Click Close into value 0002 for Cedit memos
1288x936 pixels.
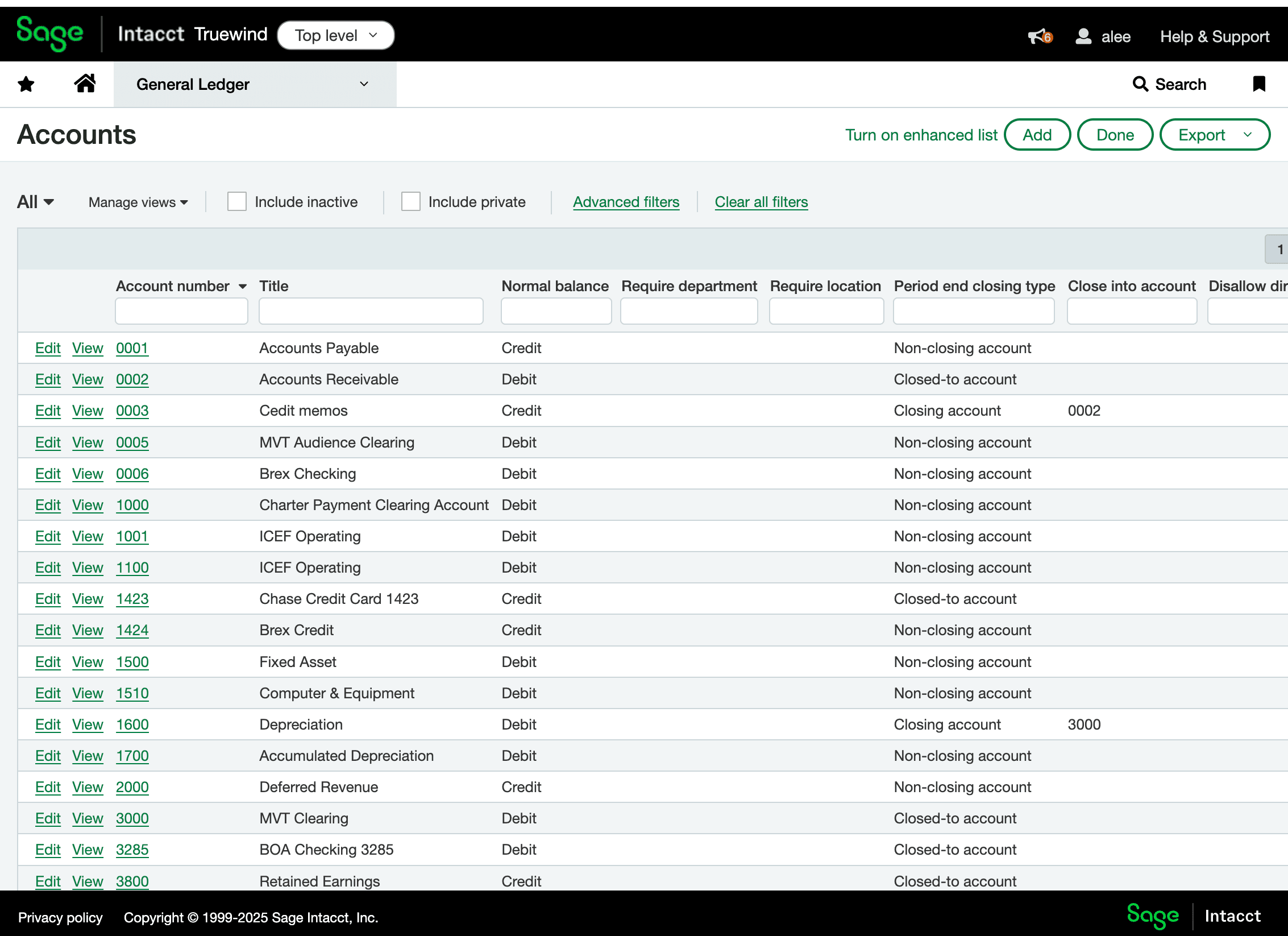[1084, 411]
